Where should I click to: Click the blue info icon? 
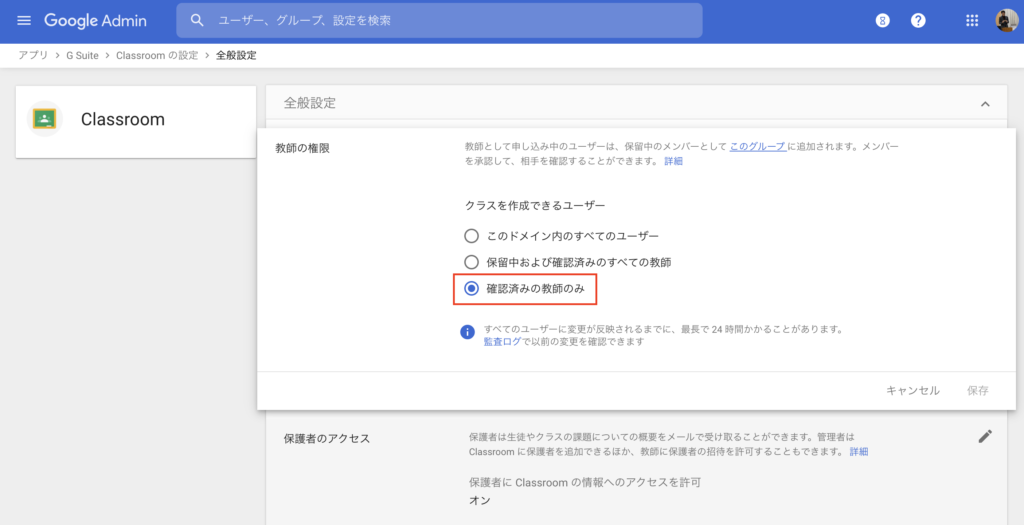tap(468, 332)
